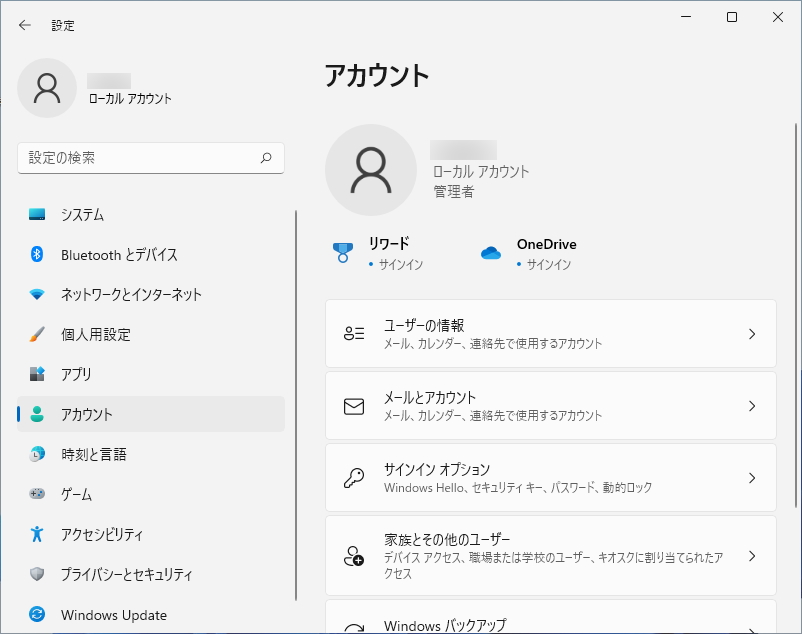Click サインイン under リワード
This screenshot has height=634, width=802.
point(400,264)
